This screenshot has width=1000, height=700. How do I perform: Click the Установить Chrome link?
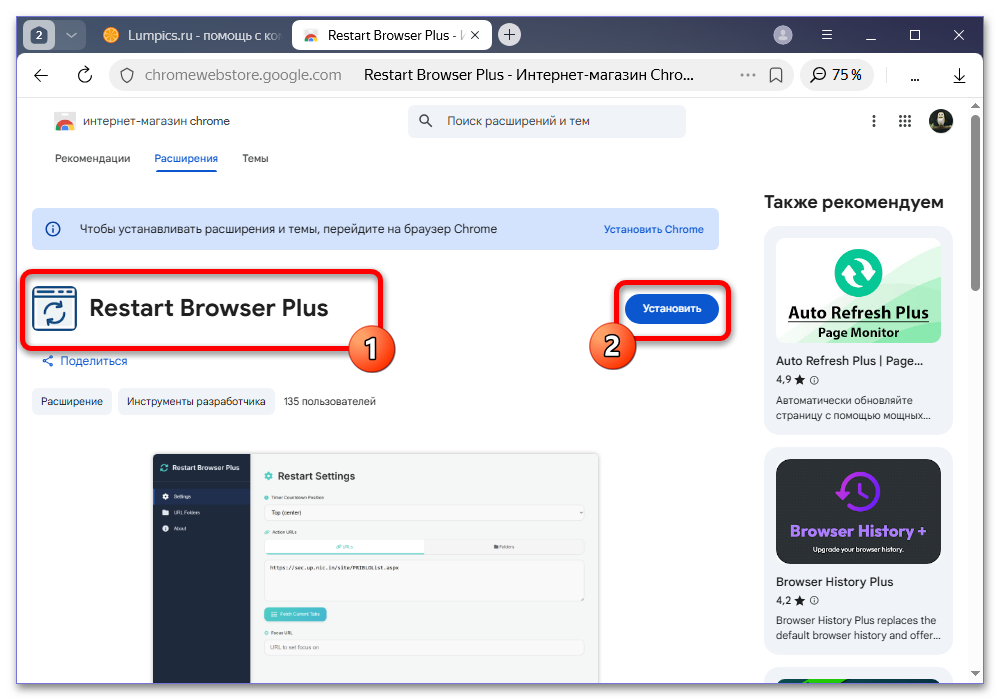point(654,229)
